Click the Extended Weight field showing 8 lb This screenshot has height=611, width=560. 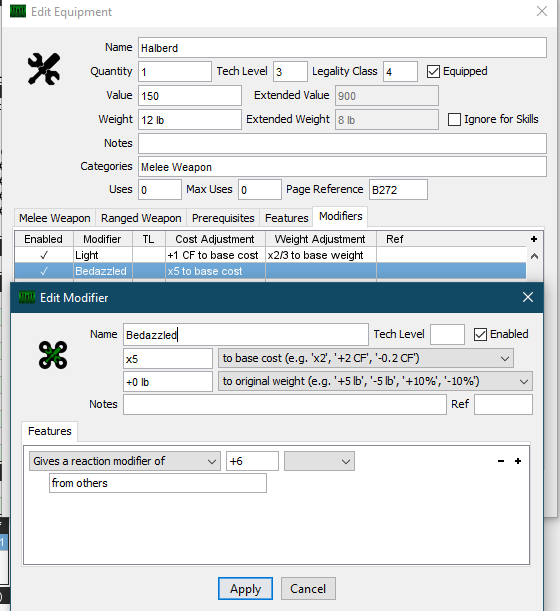(387, 120)
